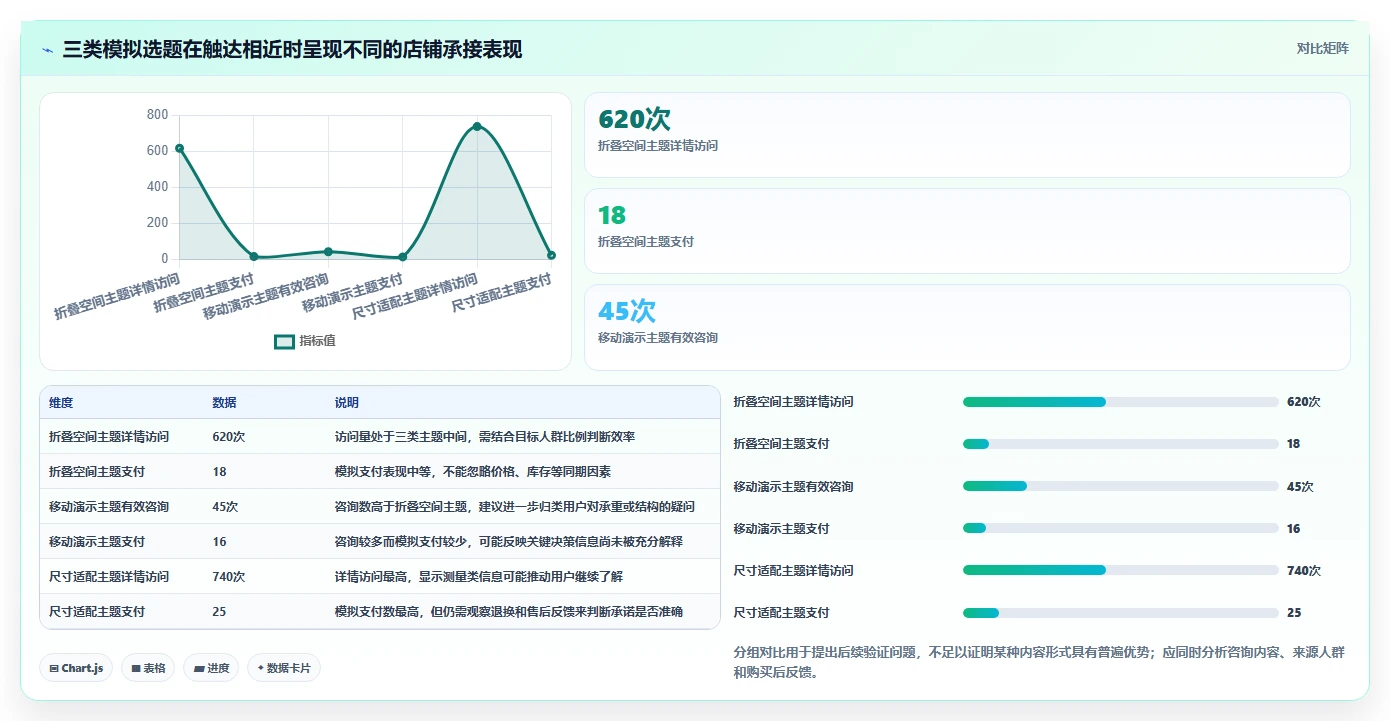Click progress bar for 尺寸适配主题支付
The image size is (1390, 721).
[x=1120, y=613]
